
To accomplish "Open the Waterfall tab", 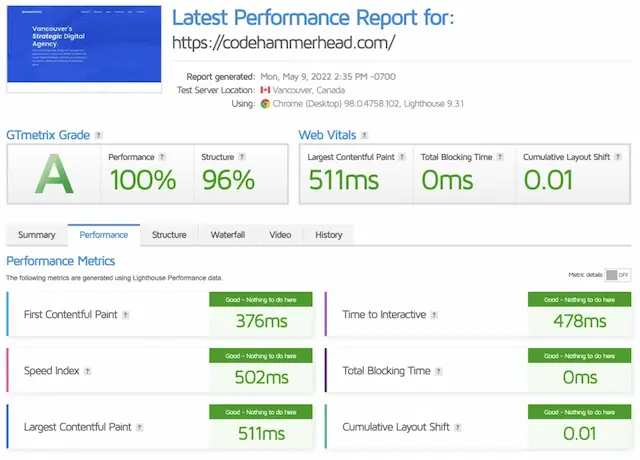I will pos(228,235).
